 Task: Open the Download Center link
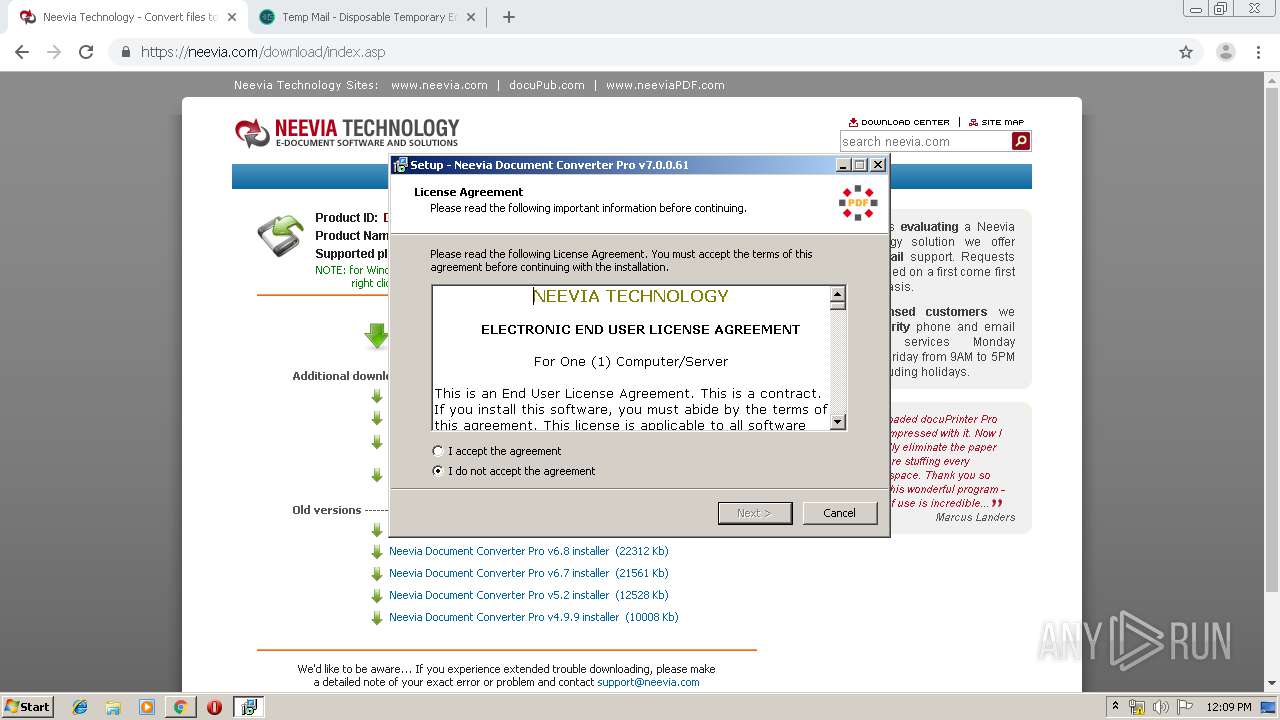899,122
